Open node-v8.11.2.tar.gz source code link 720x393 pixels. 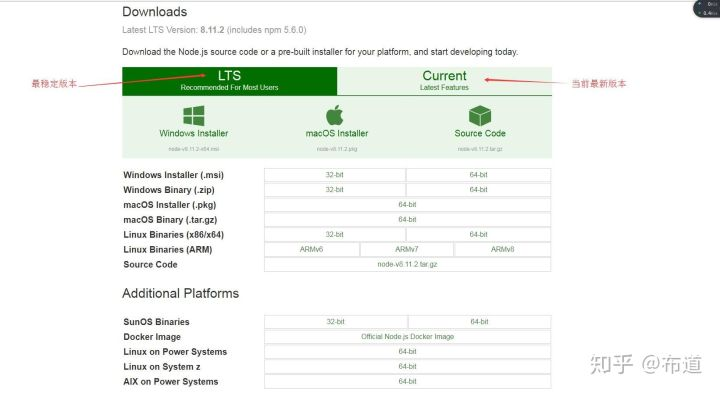407,264
